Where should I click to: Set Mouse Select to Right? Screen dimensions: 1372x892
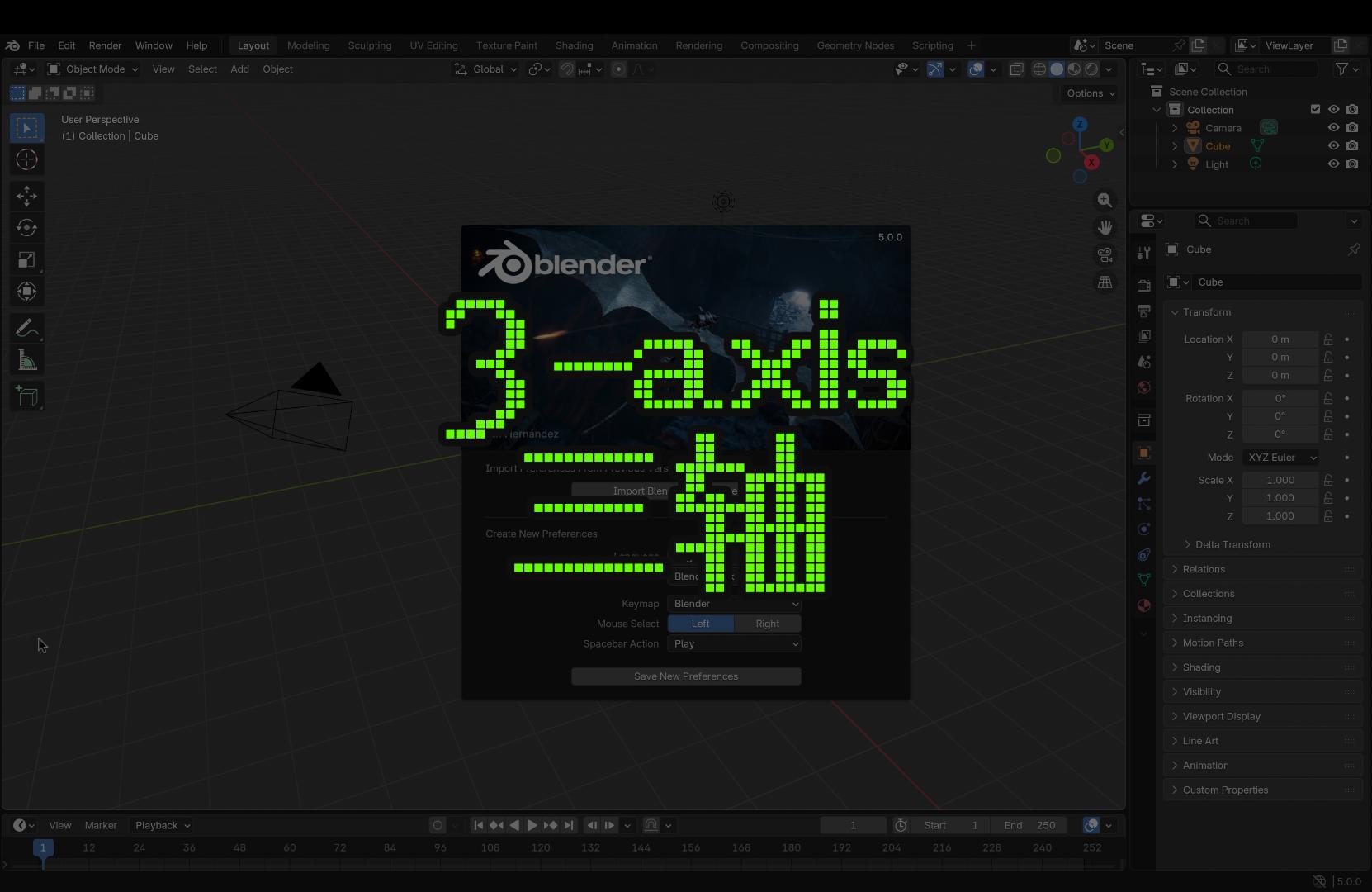click(768, 624)
